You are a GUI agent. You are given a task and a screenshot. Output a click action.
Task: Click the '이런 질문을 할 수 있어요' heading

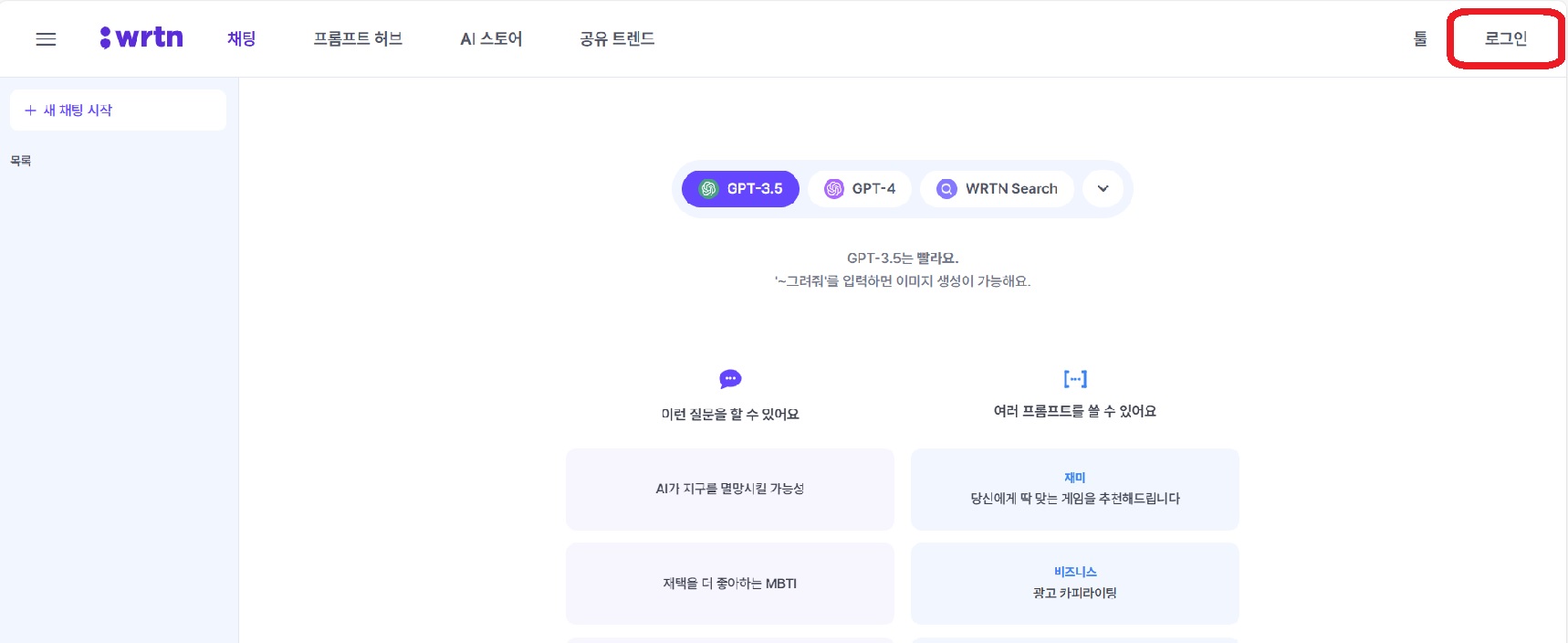pos(730,415)
